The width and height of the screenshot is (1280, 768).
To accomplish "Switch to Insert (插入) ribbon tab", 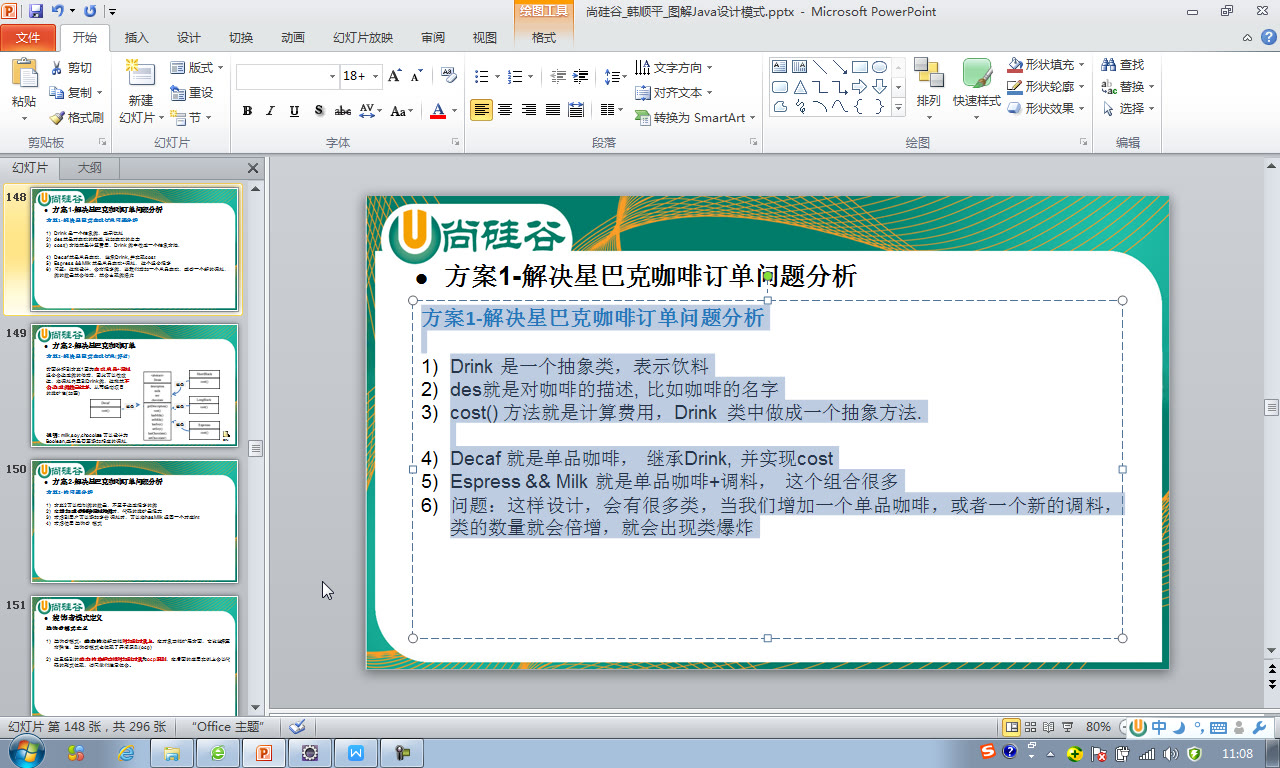I will coord(136,38).
